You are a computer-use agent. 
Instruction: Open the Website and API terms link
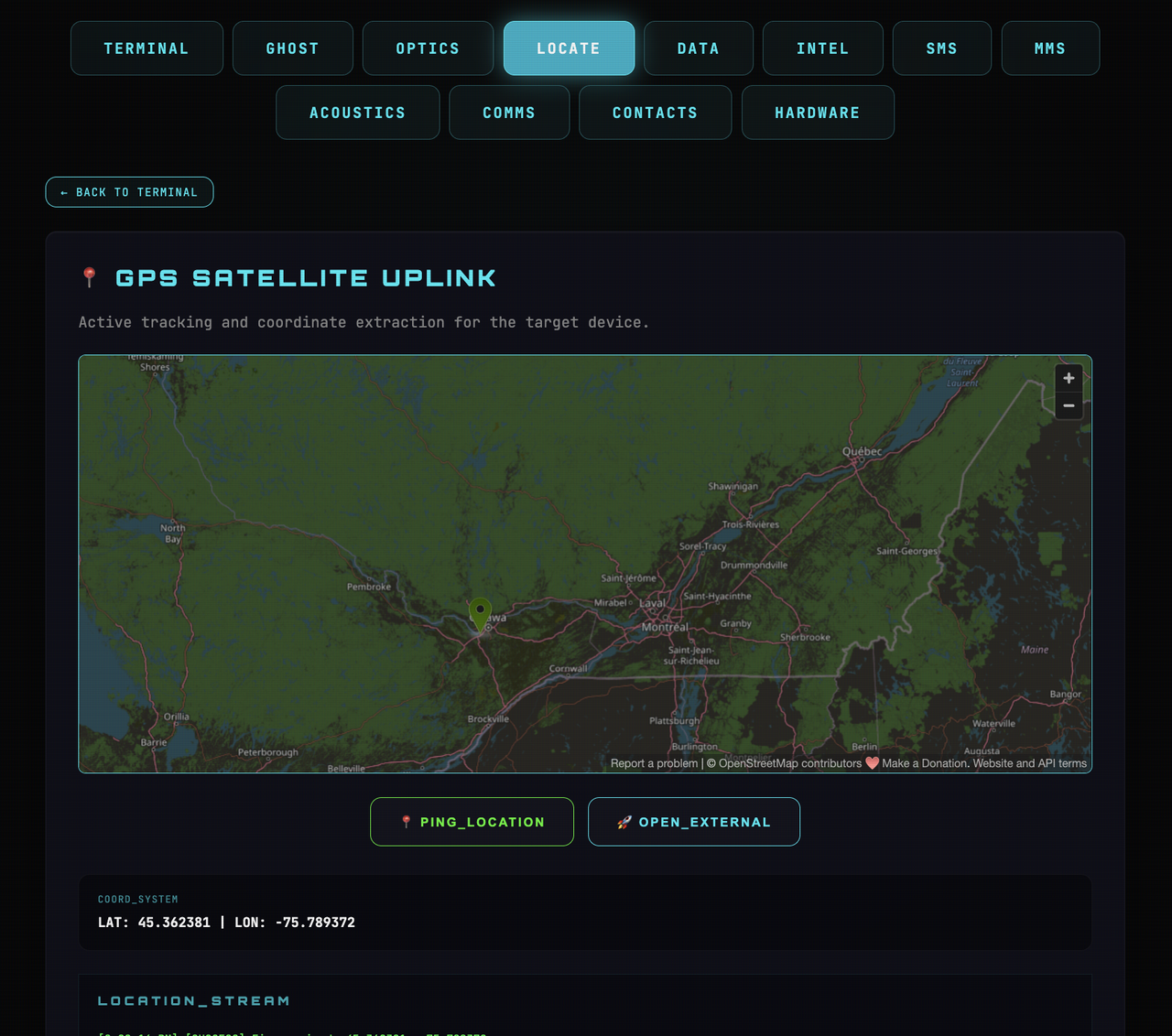click(x=1030, y=763)
